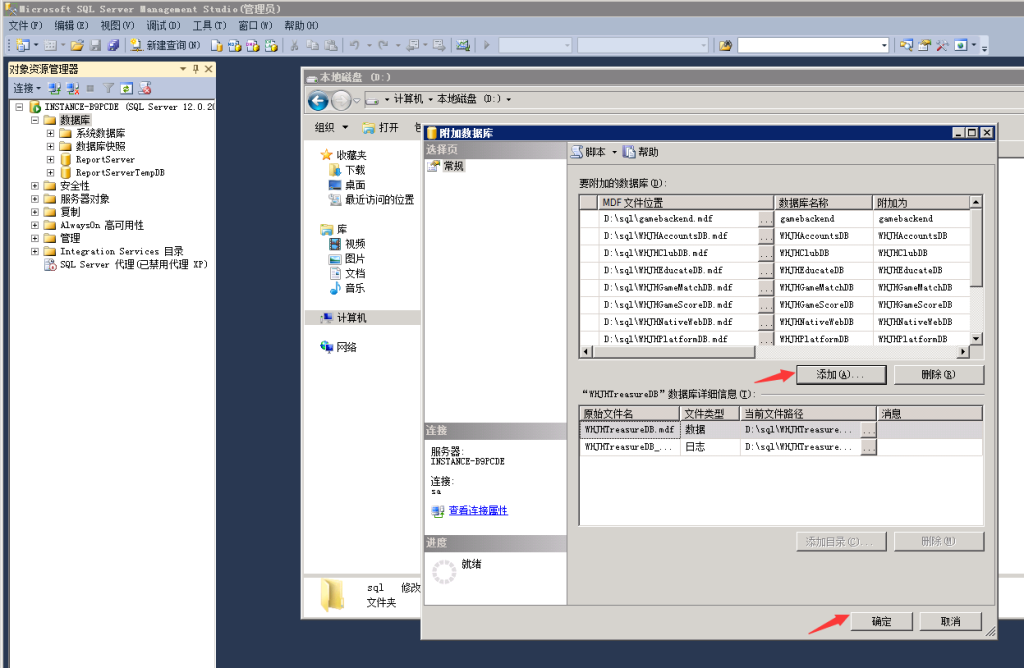Click the back arrow in file explorer window
Screen dimensions: 1024x668
coord(319,100)
